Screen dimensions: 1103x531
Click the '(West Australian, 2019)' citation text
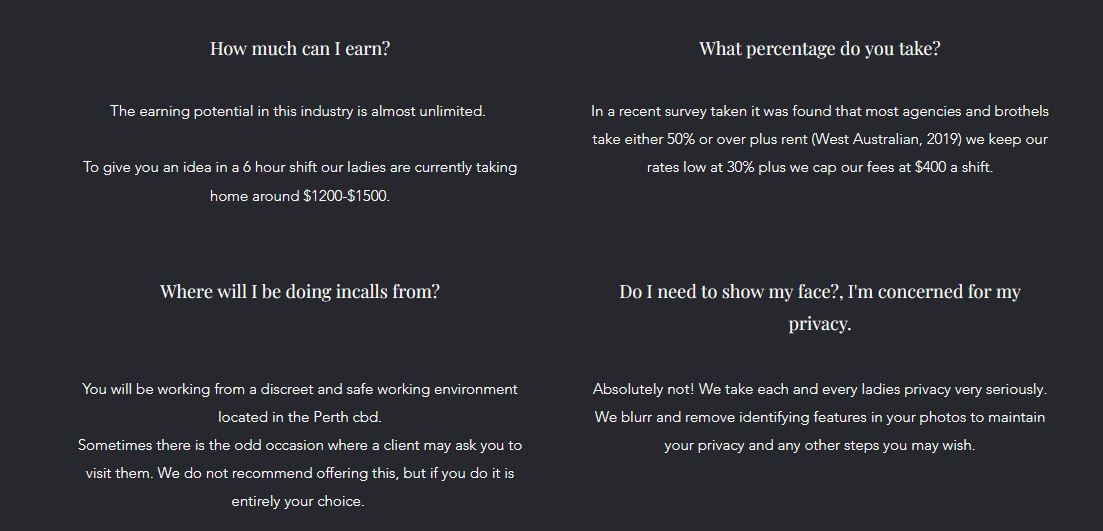click(886, 139)
